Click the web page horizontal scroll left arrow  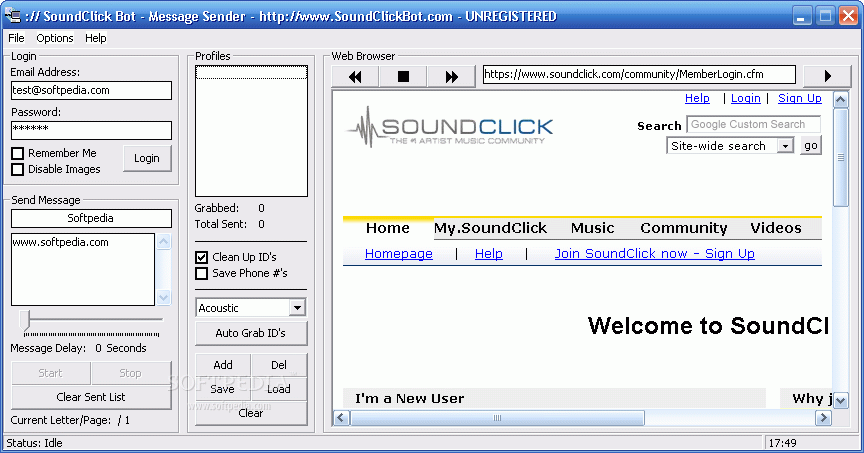click(x=341, y=418)
